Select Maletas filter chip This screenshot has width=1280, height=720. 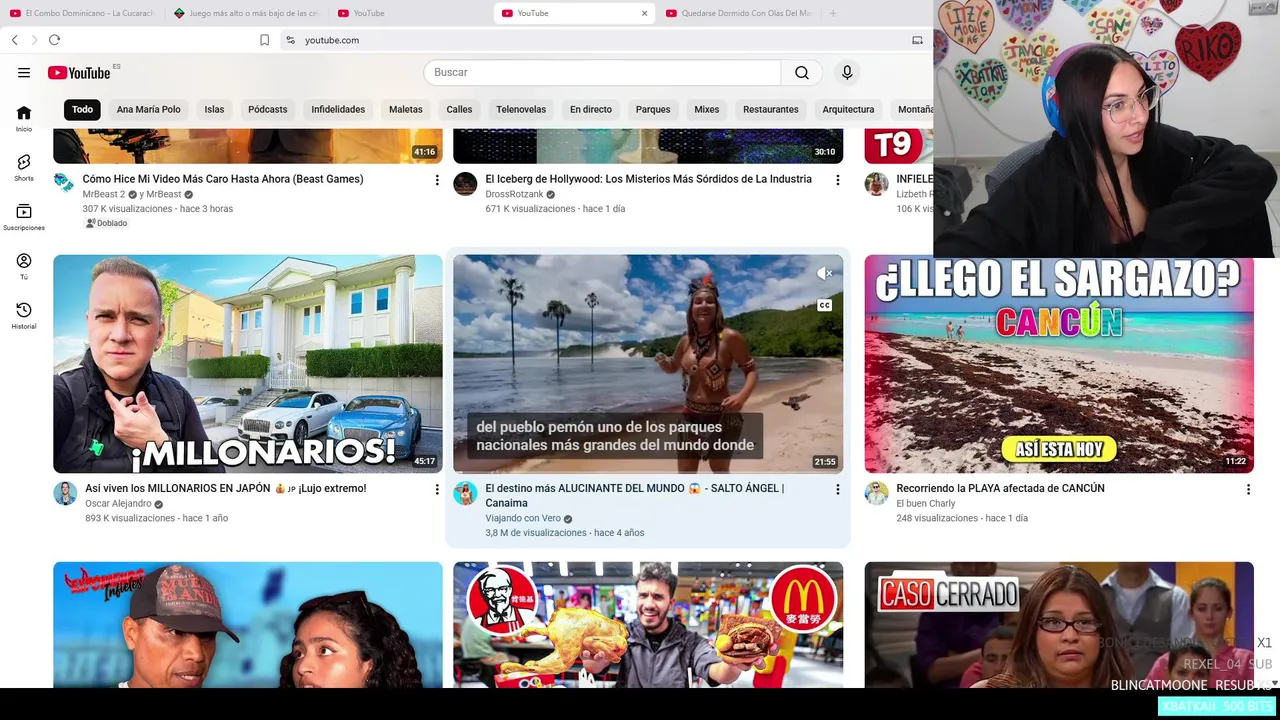406,109
